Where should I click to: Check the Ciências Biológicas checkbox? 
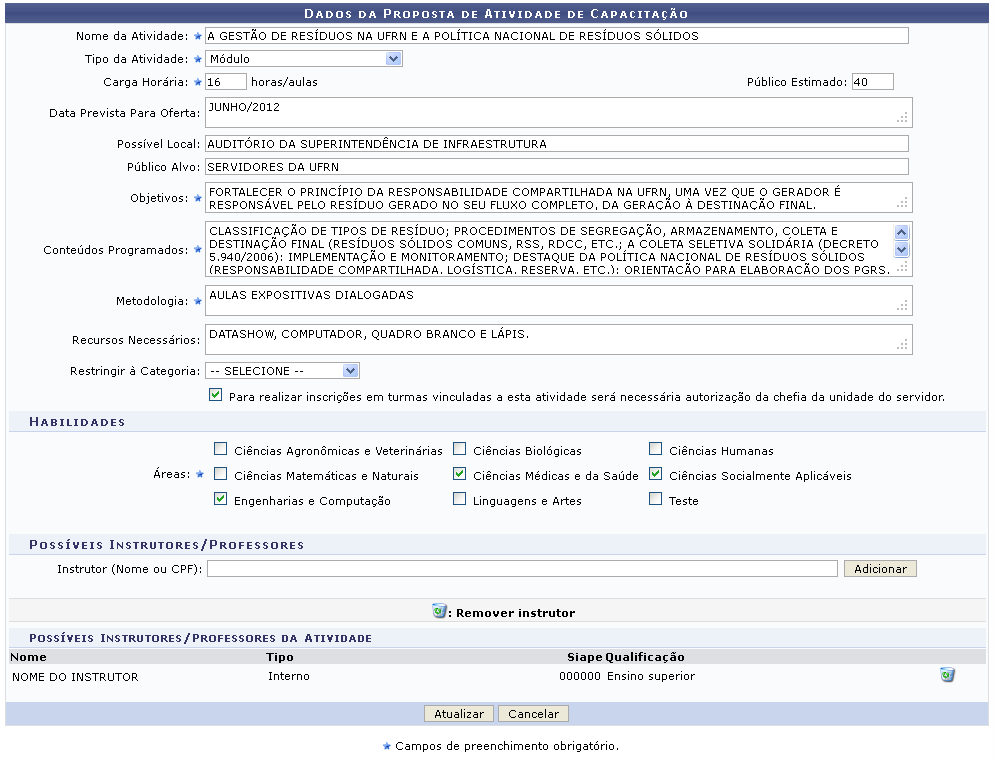(x=460, y=450)
